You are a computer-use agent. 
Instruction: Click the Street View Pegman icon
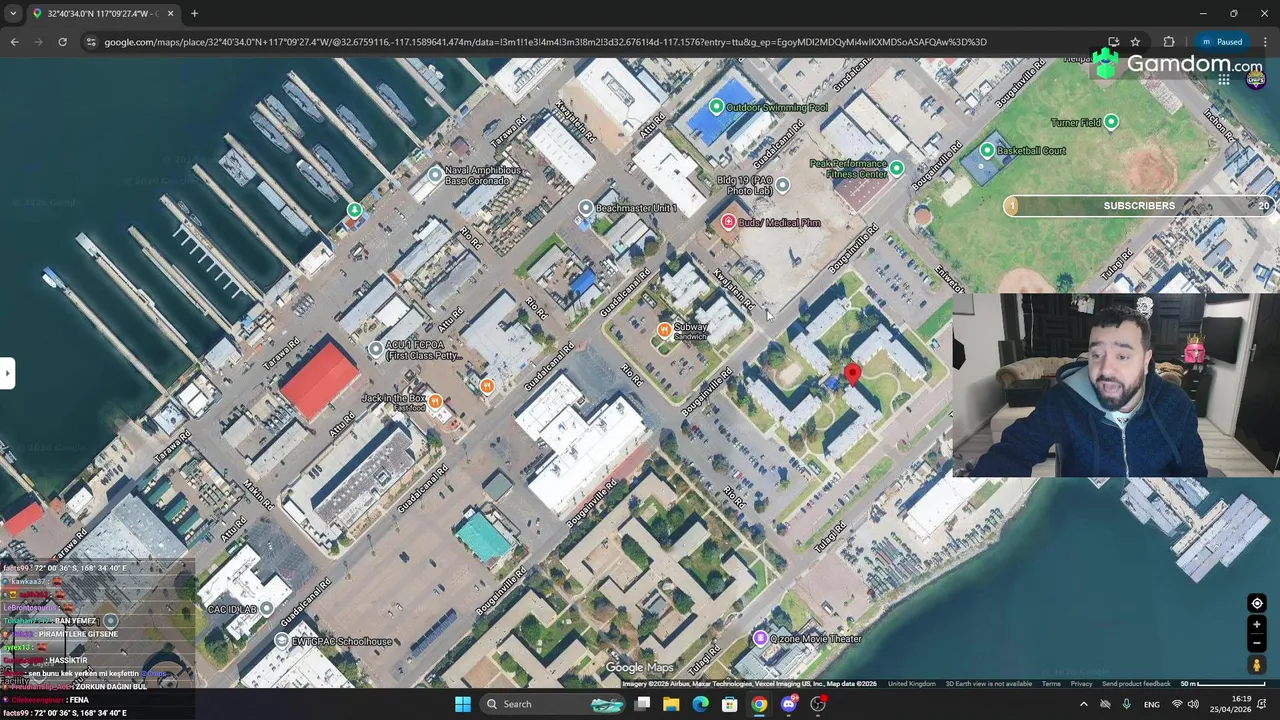pos(1257,665)
